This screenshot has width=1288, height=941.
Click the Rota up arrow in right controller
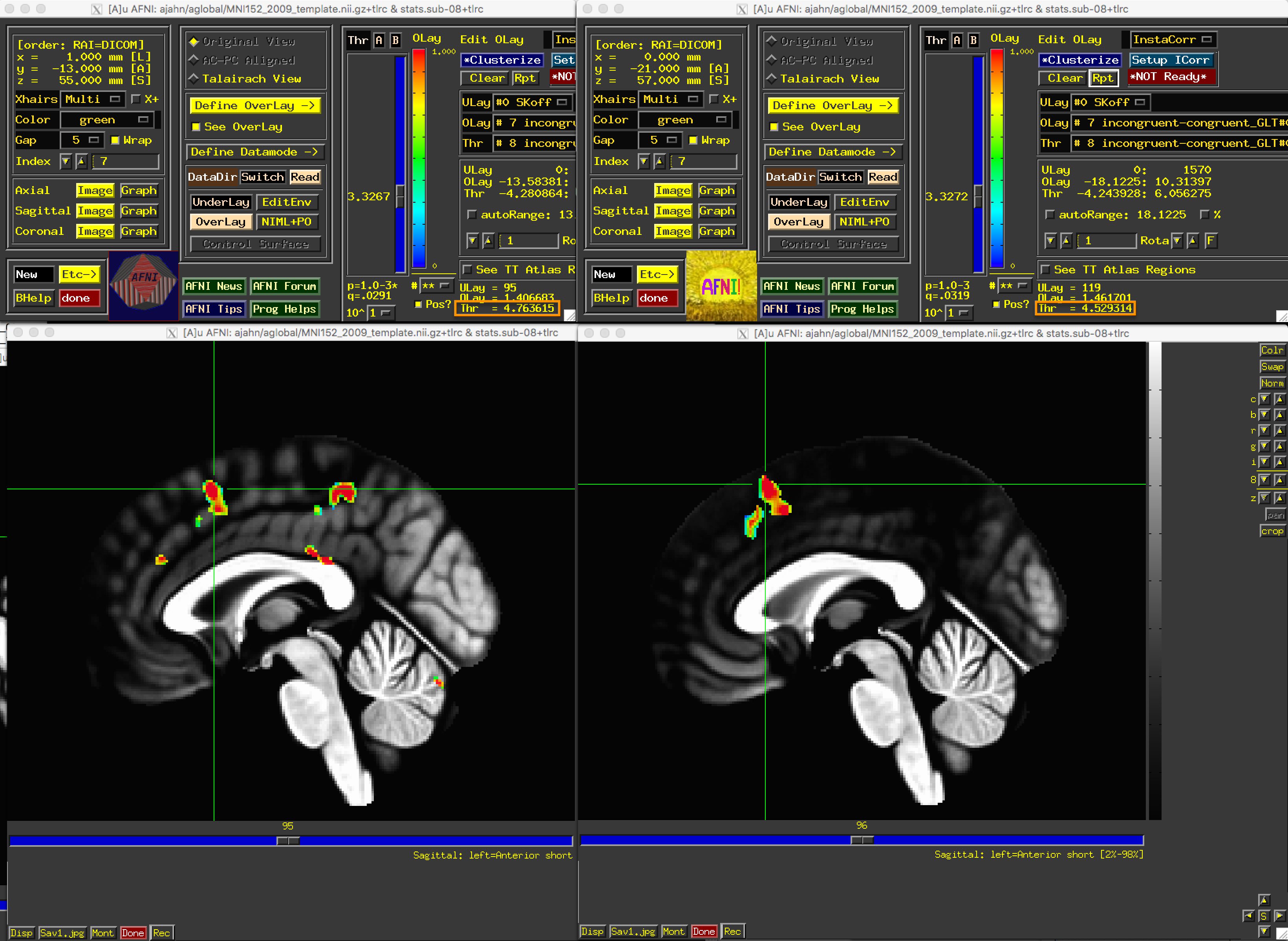(x=1192, y=241)
